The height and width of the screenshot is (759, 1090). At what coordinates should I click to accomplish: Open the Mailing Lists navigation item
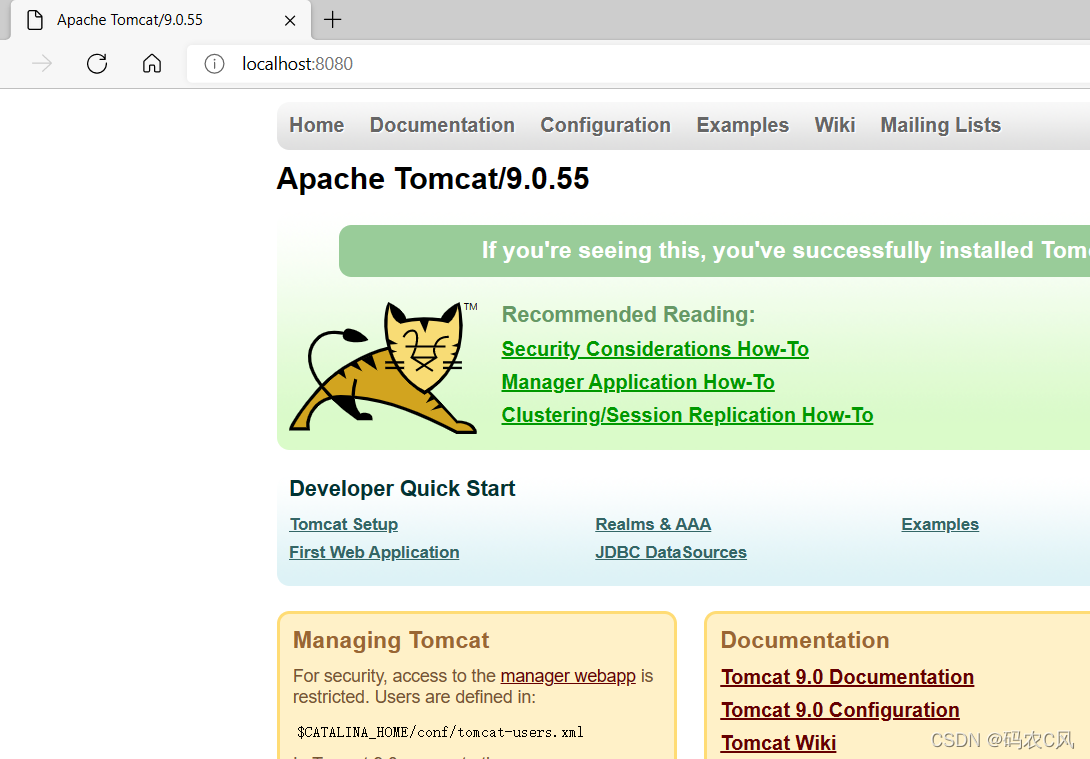[941, 125]
